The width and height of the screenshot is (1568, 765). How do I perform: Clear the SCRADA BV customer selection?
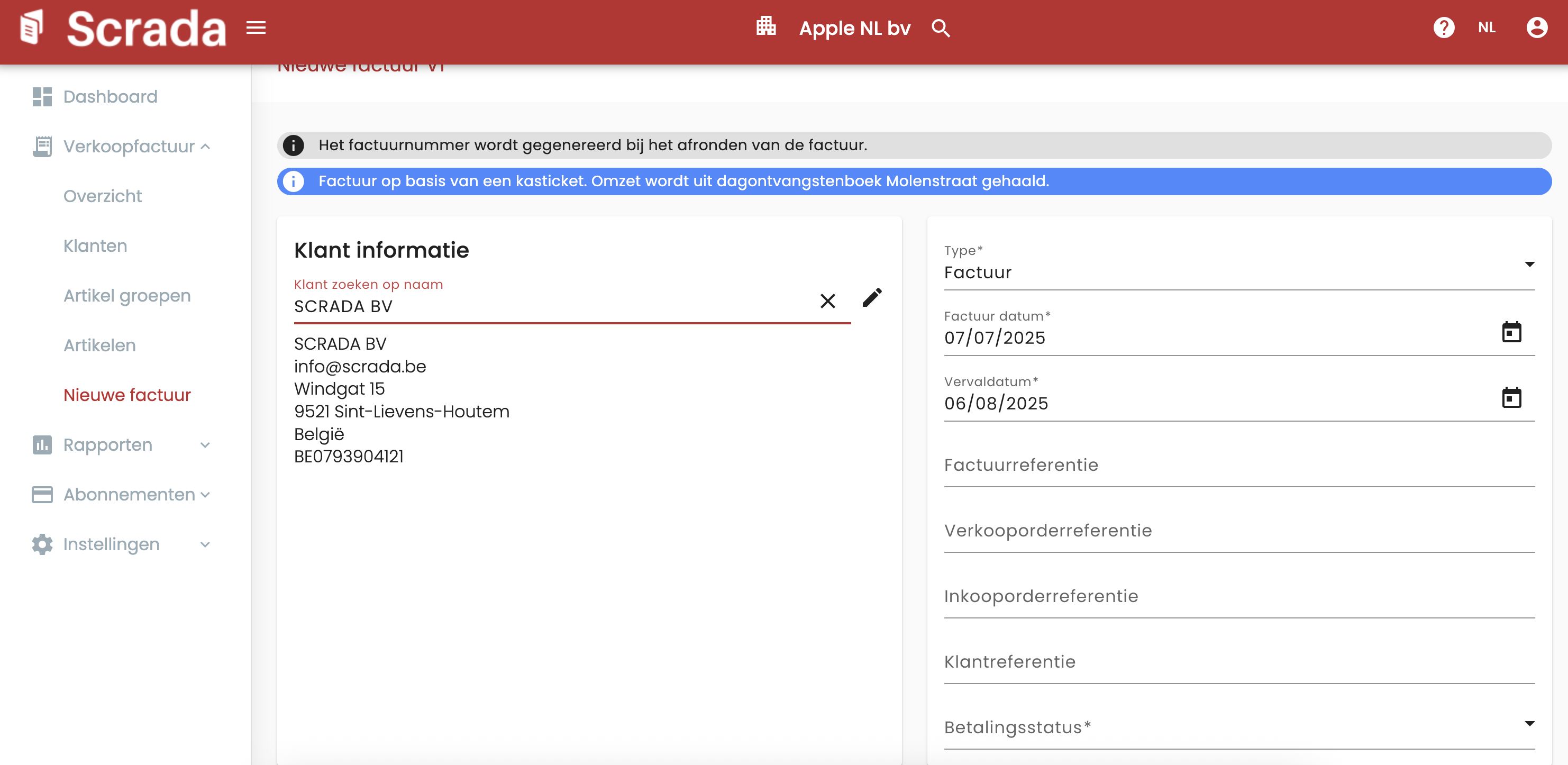coord(827,301)
